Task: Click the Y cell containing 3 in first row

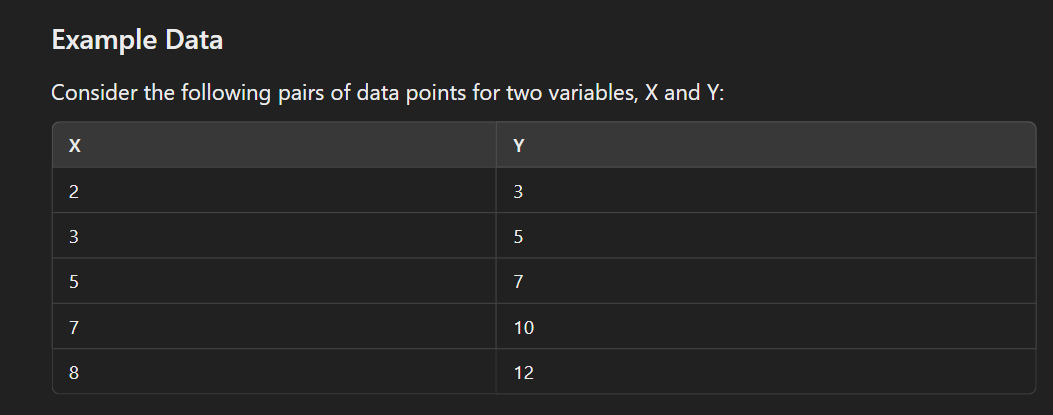Action: point(766,191)
